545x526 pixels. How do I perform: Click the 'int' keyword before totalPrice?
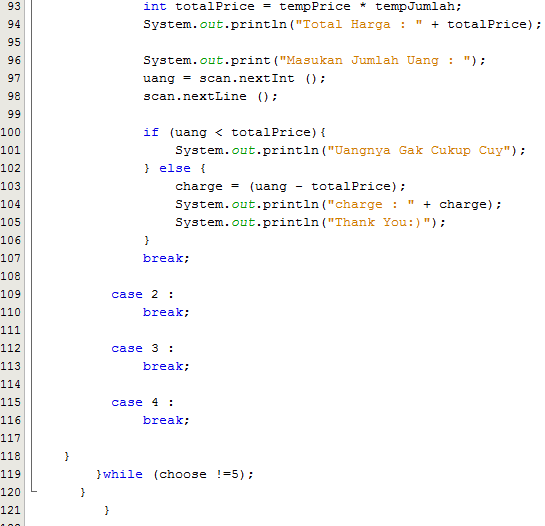(x=155, y=6)
